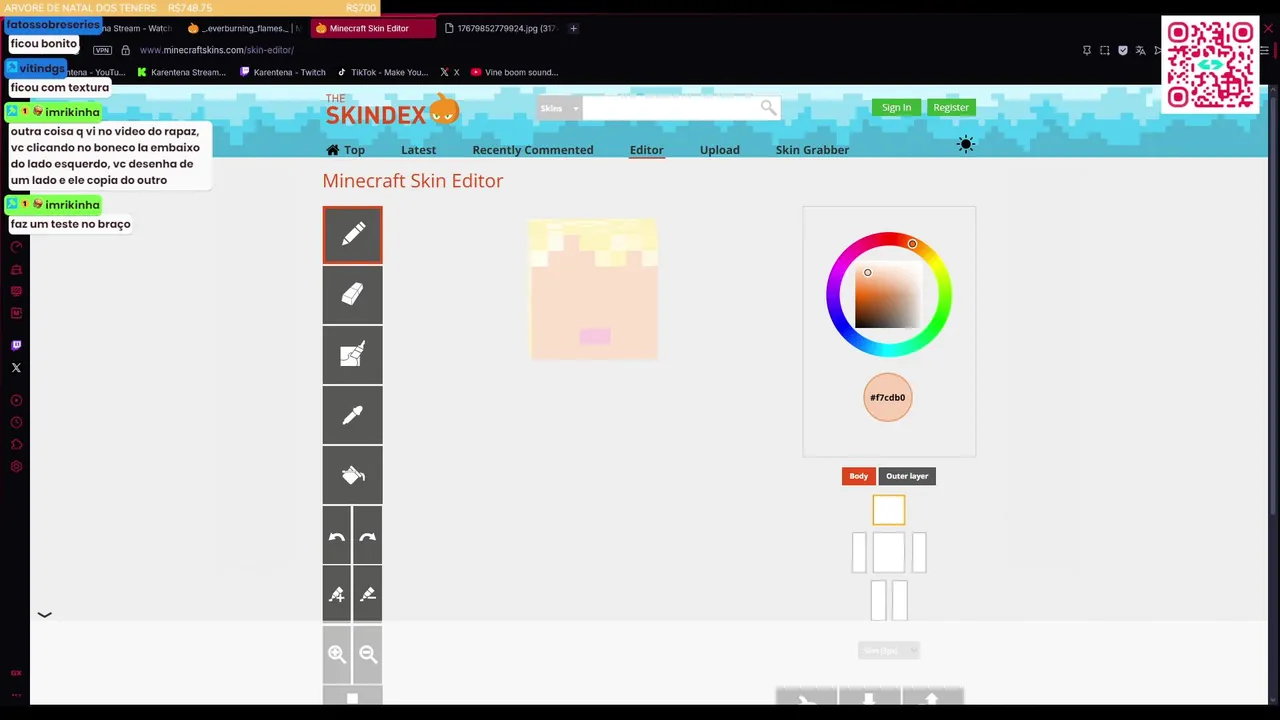Click the Register button

(951, 107)
